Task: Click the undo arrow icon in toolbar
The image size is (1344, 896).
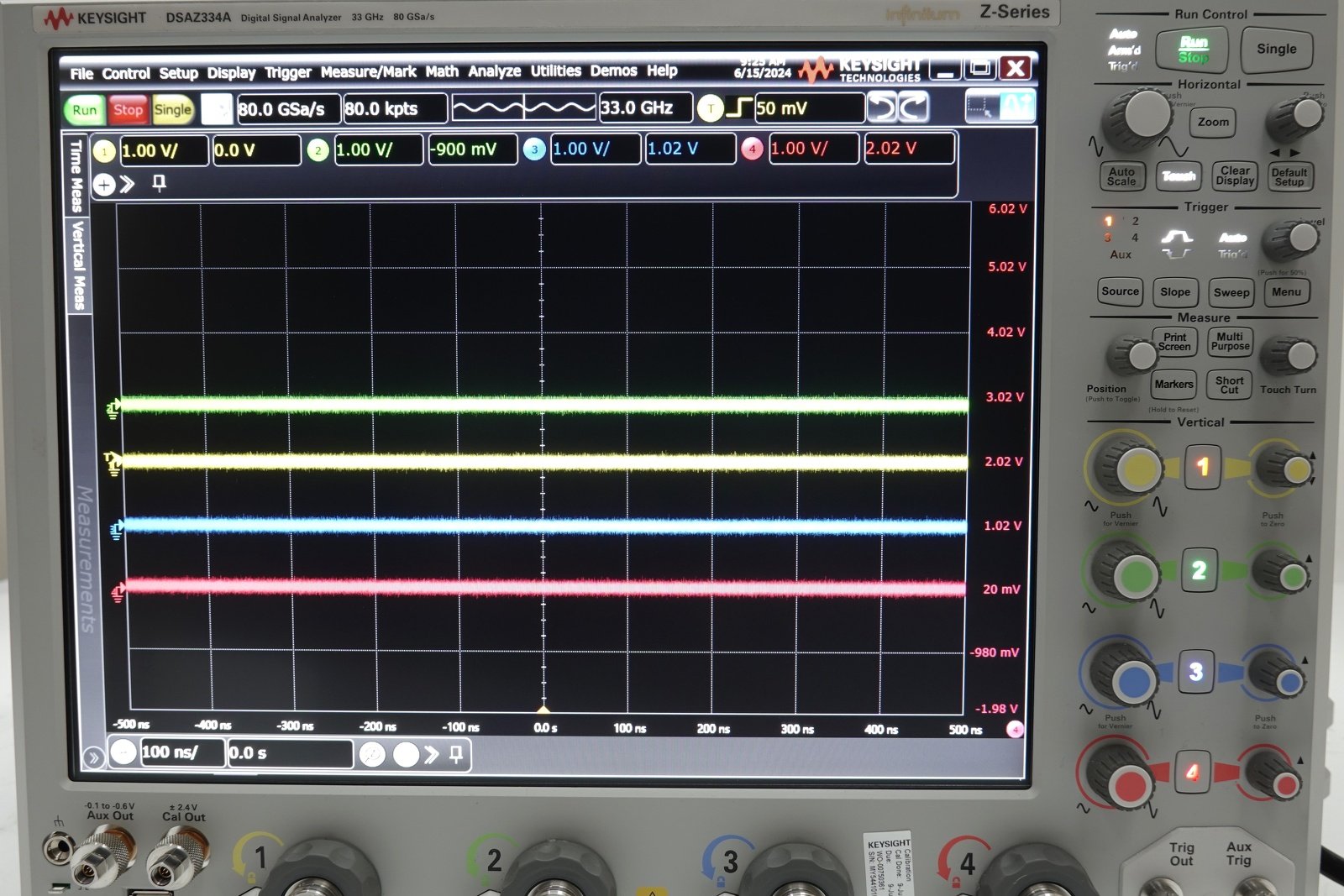Action: (882, 107)
